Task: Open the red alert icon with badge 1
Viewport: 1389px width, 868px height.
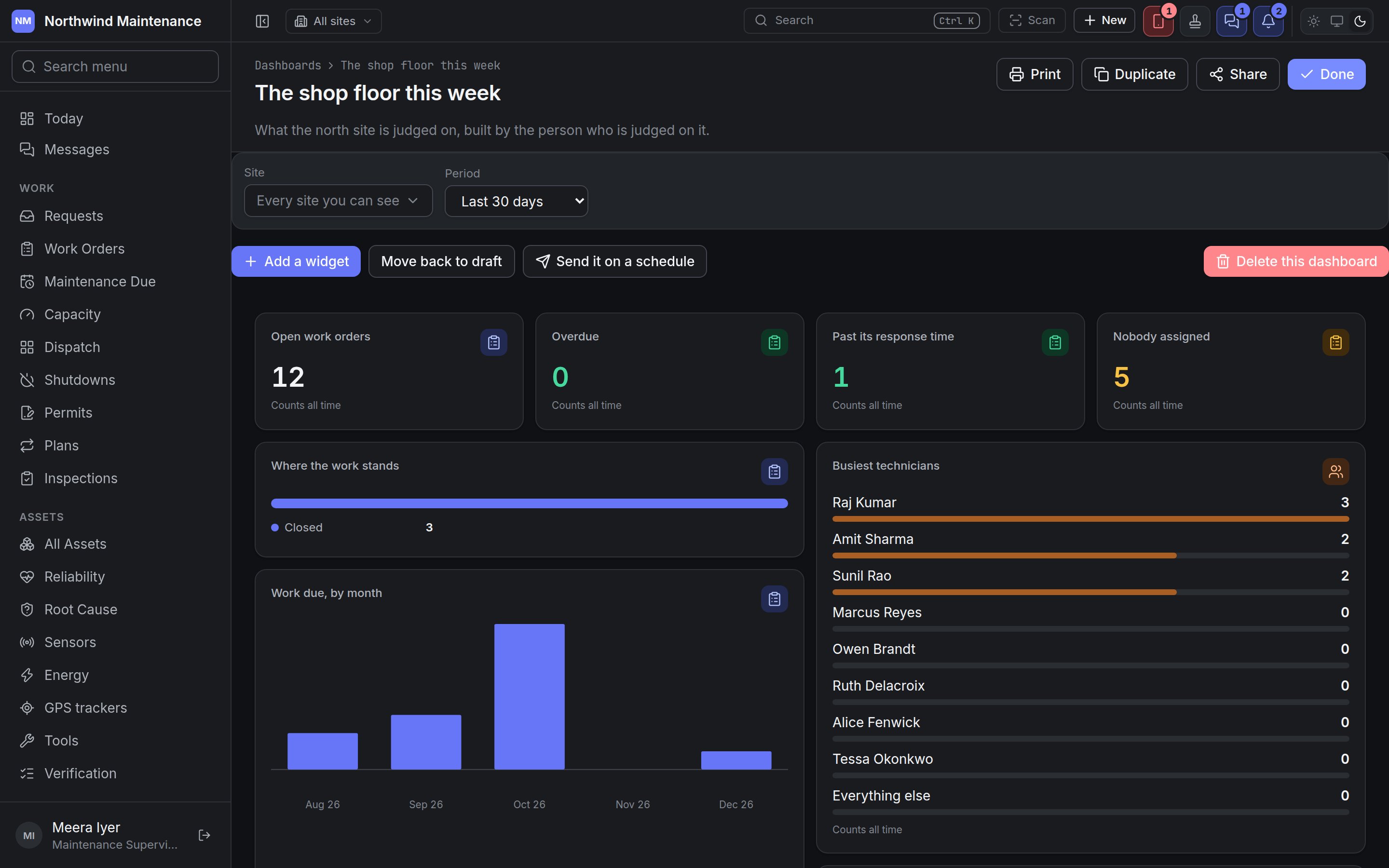Action: click(x=1157, y=21)
